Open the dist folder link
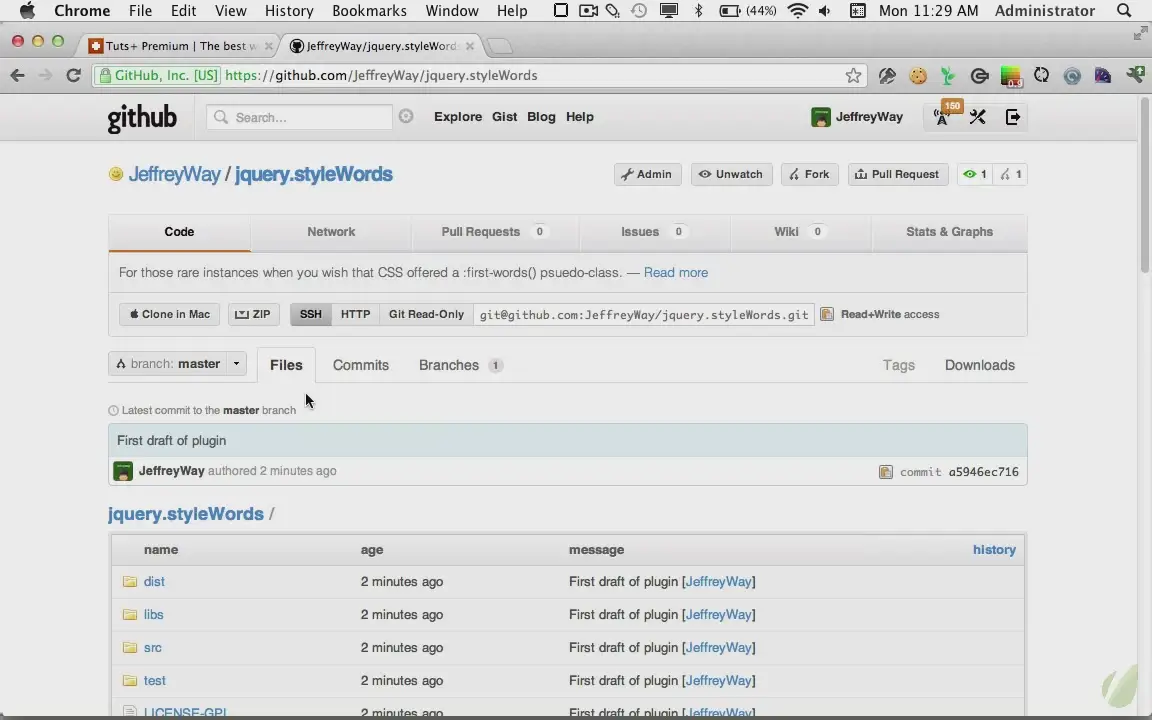The height and width of the screenshot is (720, 1152). pyautogui.click(x=154, y=581)
